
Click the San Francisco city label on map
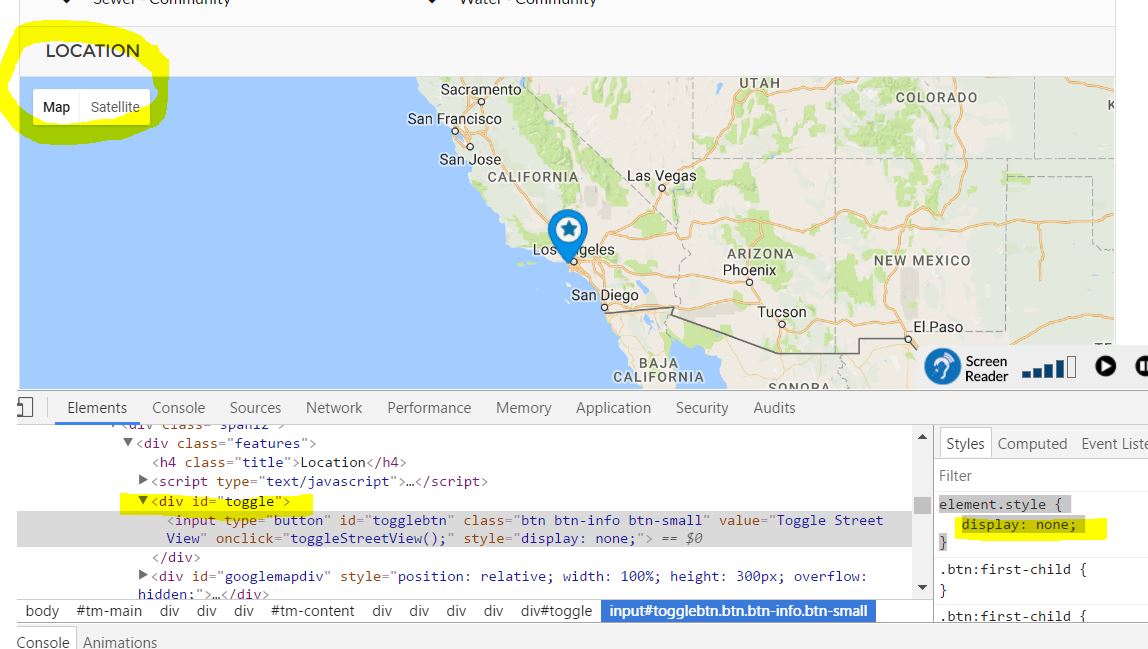[x=455, y=119]
